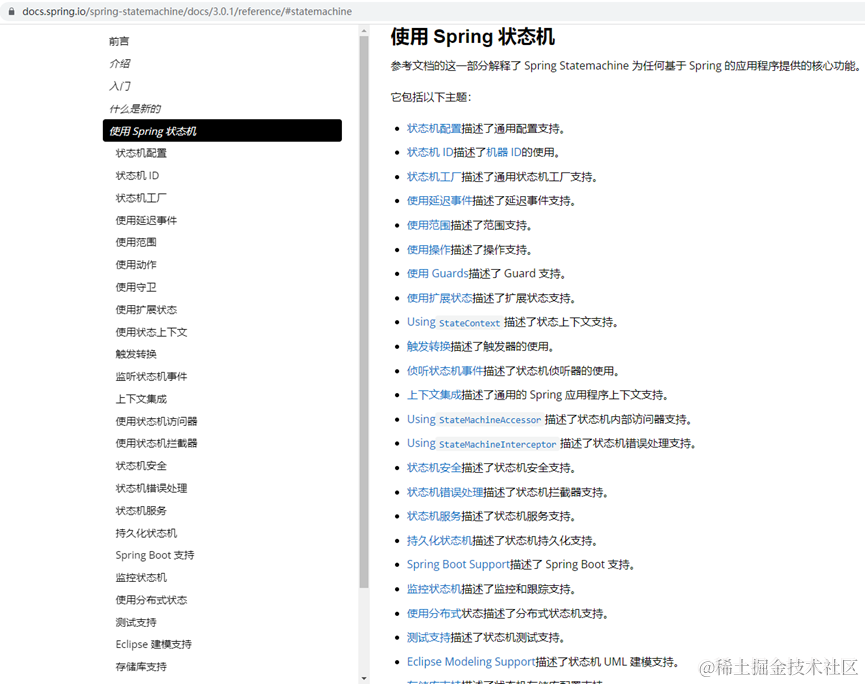
Task: Go to 状态机错误处理 in sidebar
Action: point(151,488)
